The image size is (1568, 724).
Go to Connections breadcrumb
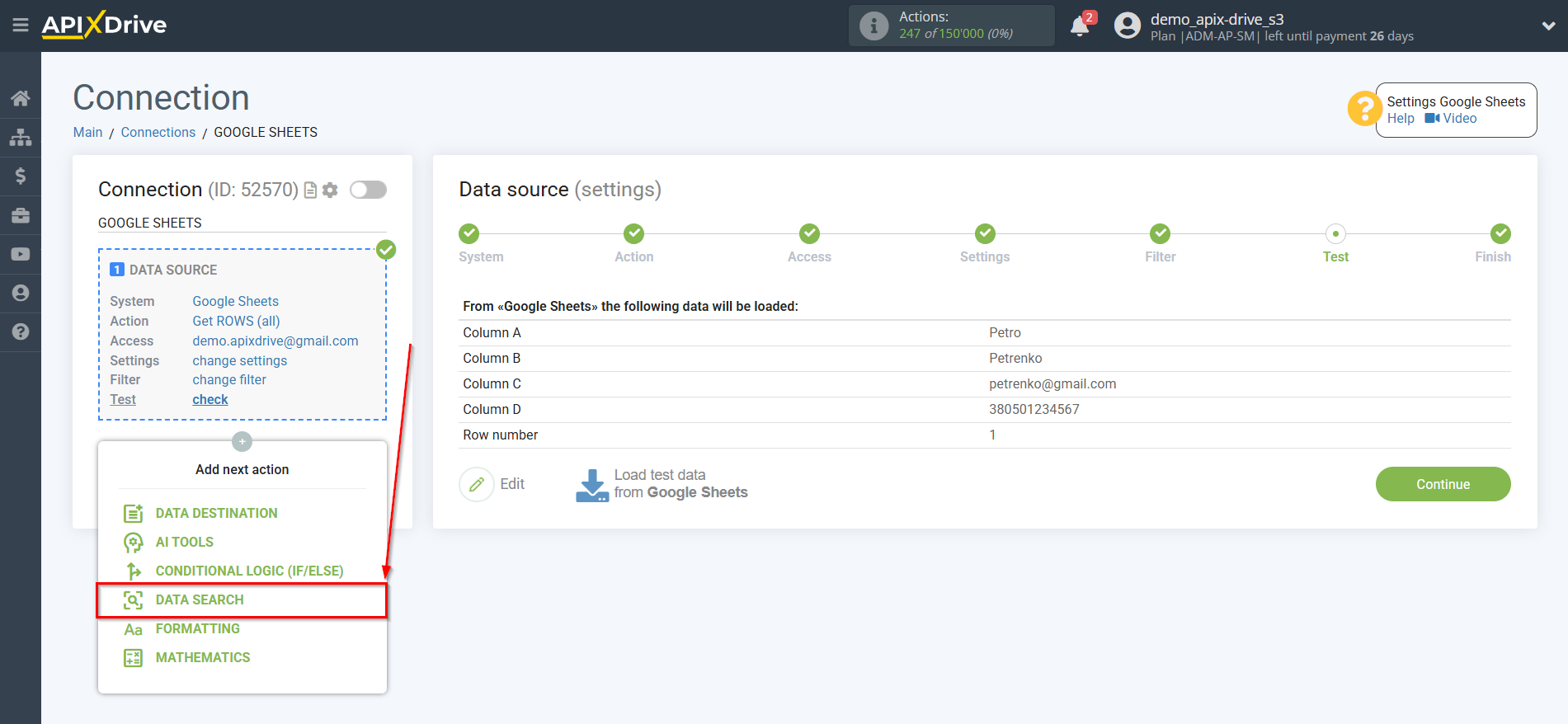pyautogui.click(x=158, y=132)
